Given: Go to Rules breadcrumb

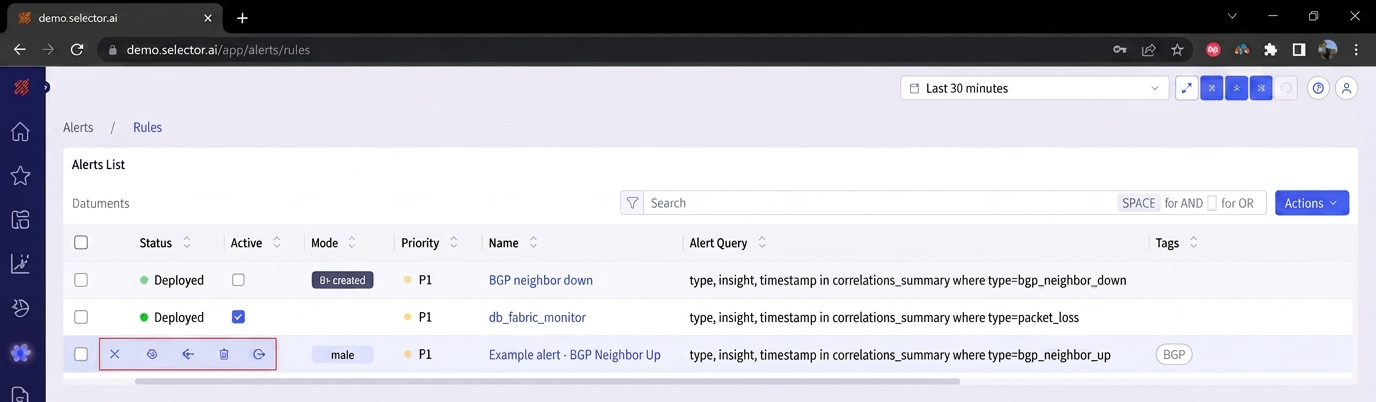Looking at the screenshot, I should pos(147,128).
